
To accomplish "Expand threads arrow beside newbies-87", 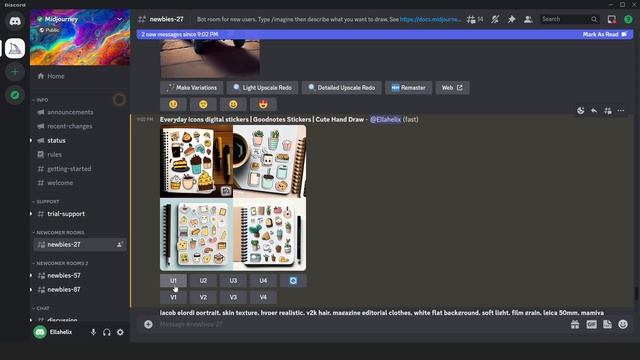I will pos(31,289).
